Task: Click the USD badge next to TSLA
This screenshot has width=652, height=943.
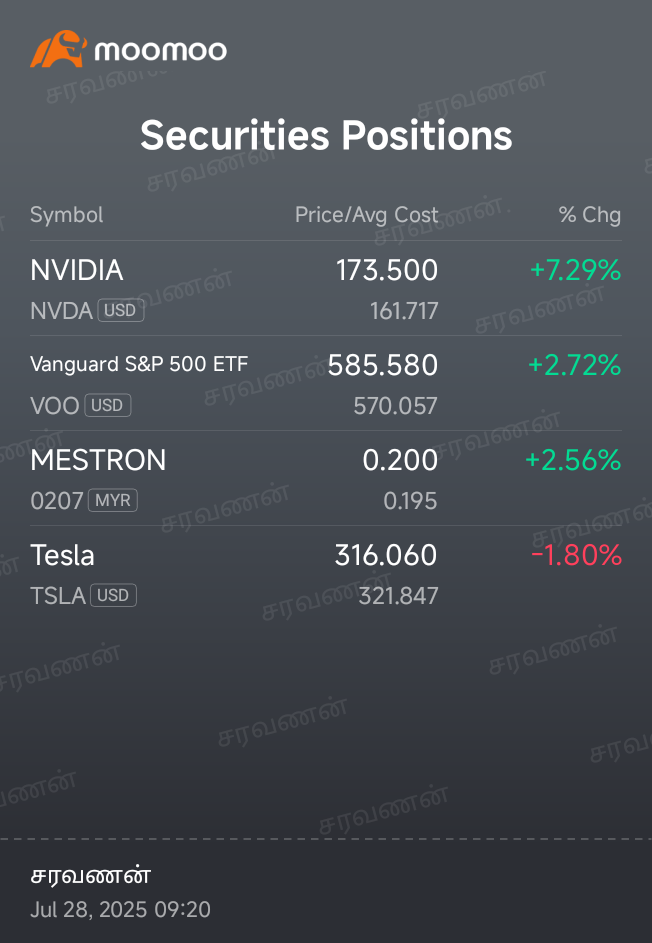Action: (x=114, y=595)
